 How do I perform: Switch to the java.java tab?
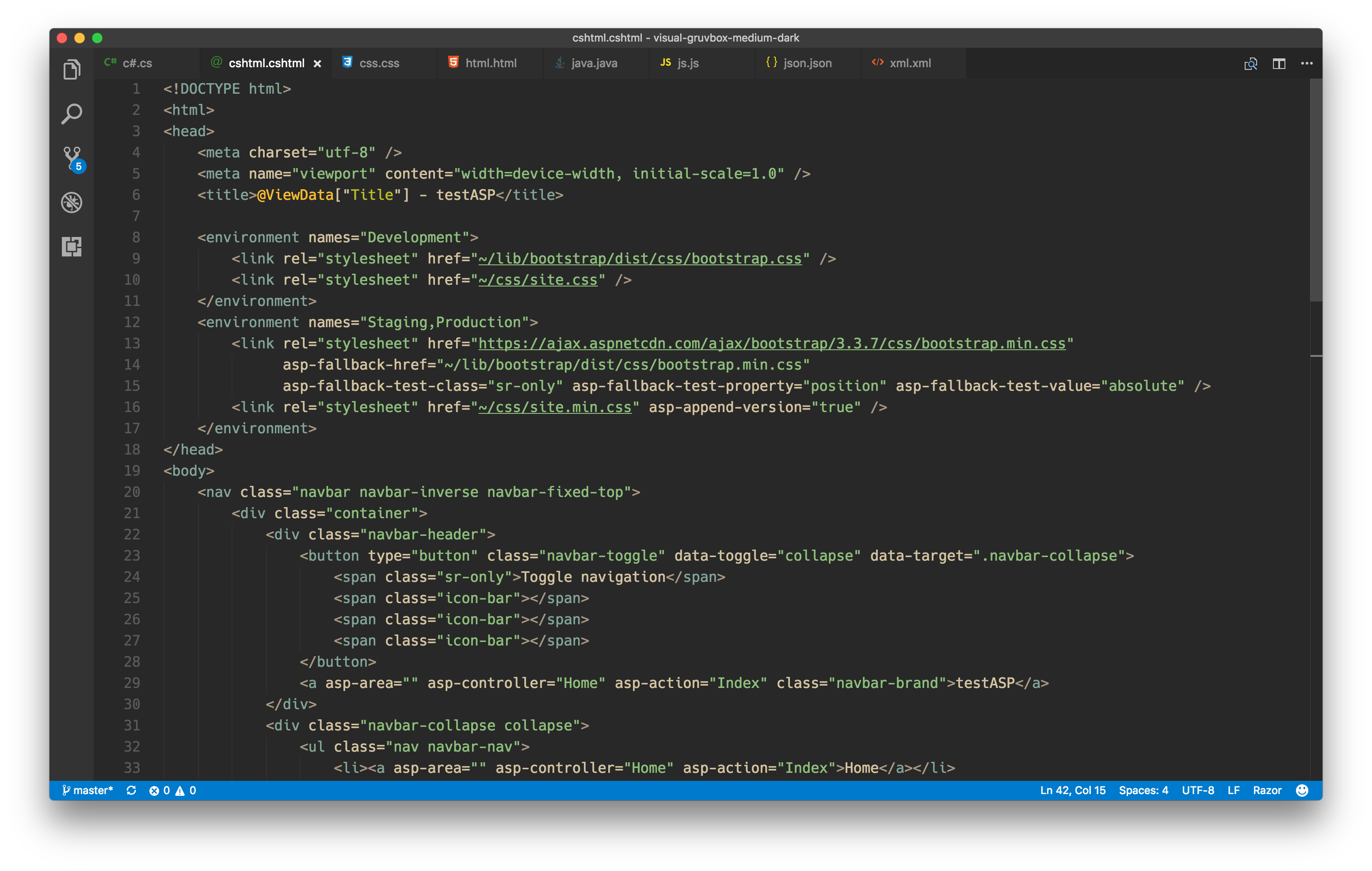(594, 63)
